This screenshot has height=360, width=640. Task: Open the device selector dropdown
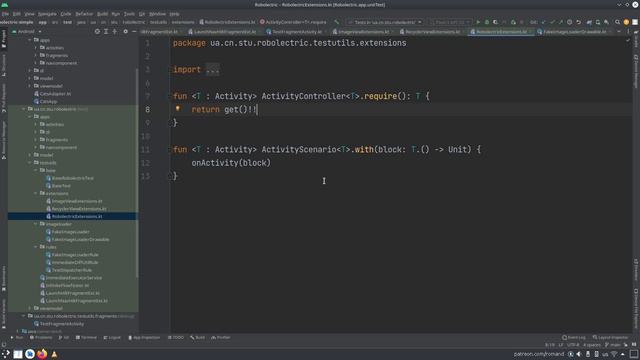[x=451, y=22]
